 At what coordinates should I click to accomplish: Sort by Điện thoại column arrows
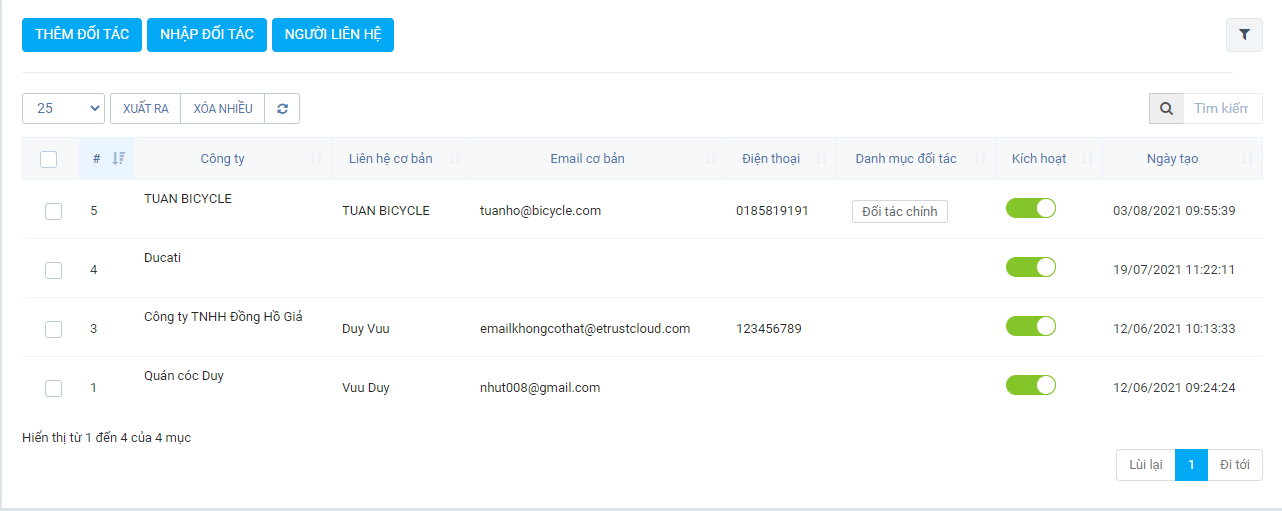[x=822, y=159]
